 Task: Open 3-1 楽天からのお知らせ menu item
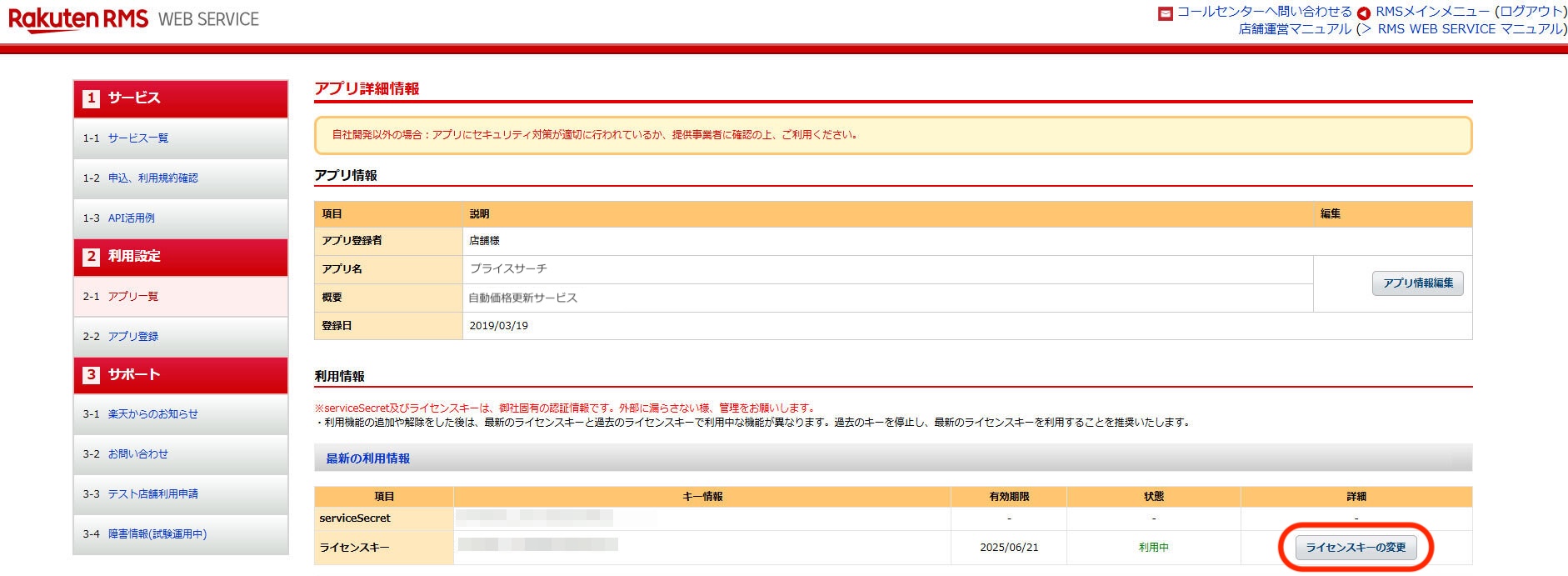coord(153,414)
